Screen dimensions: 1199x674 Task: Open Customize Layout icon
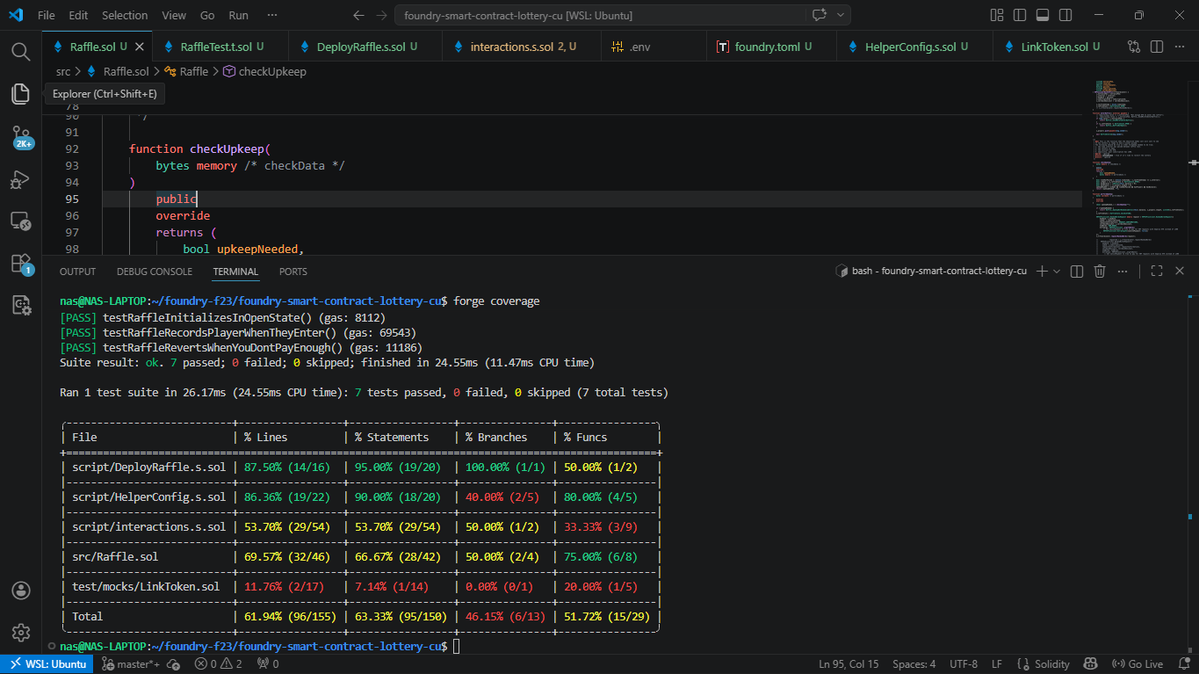tap(996, 15)
